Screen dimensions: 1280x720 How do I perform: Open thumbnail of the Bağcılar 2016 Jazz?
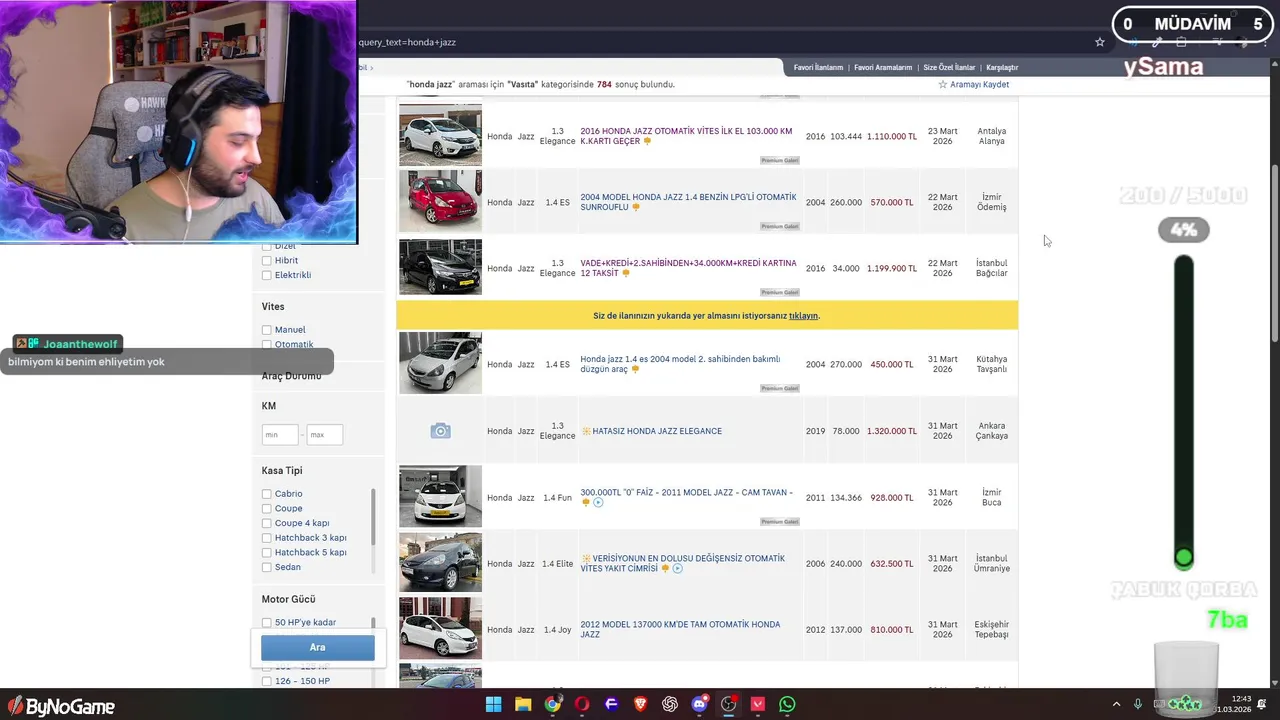(x=440, y=267)
